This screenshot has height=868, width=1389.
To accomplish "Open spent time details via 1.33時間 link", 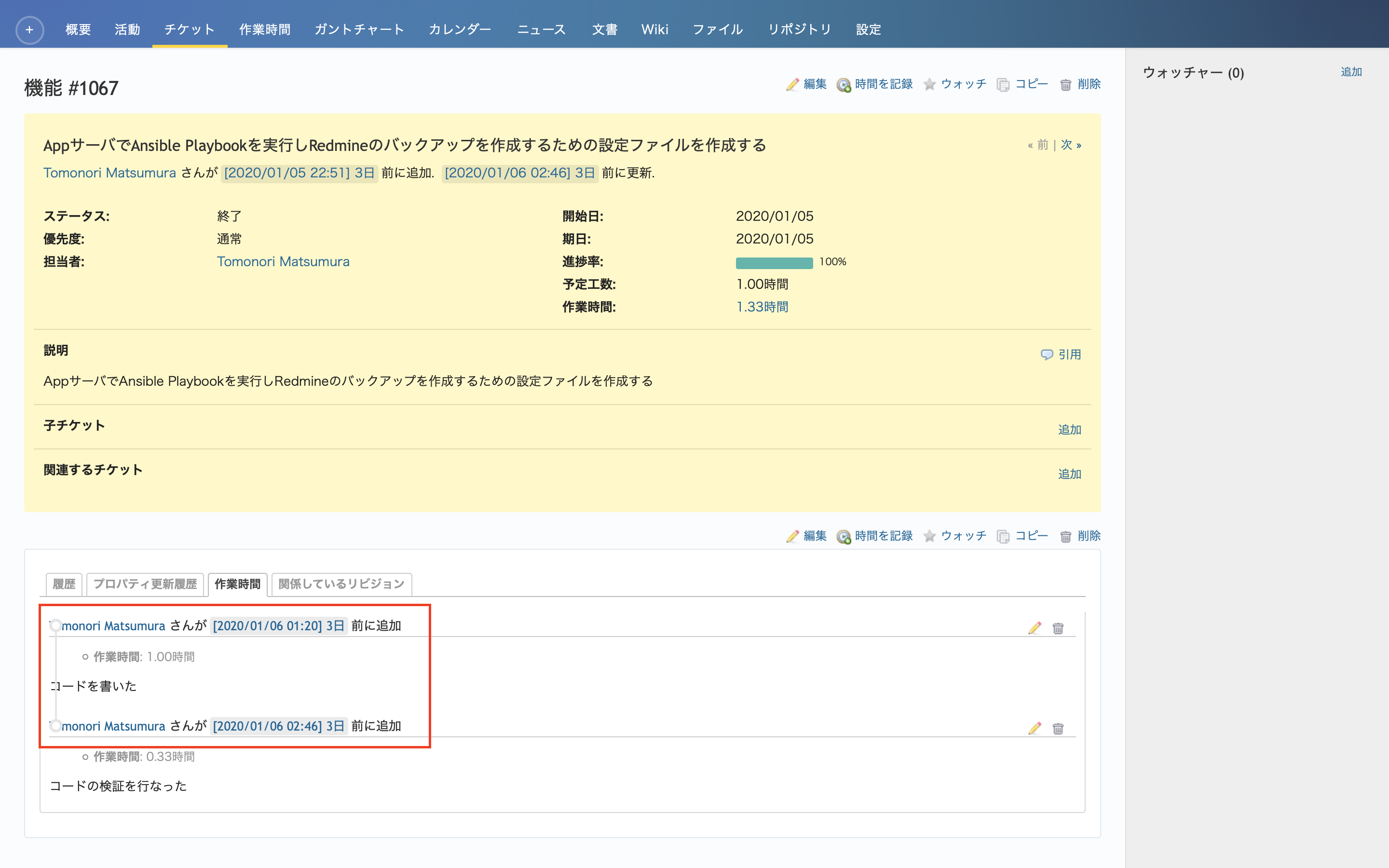I will coord(762,307).
